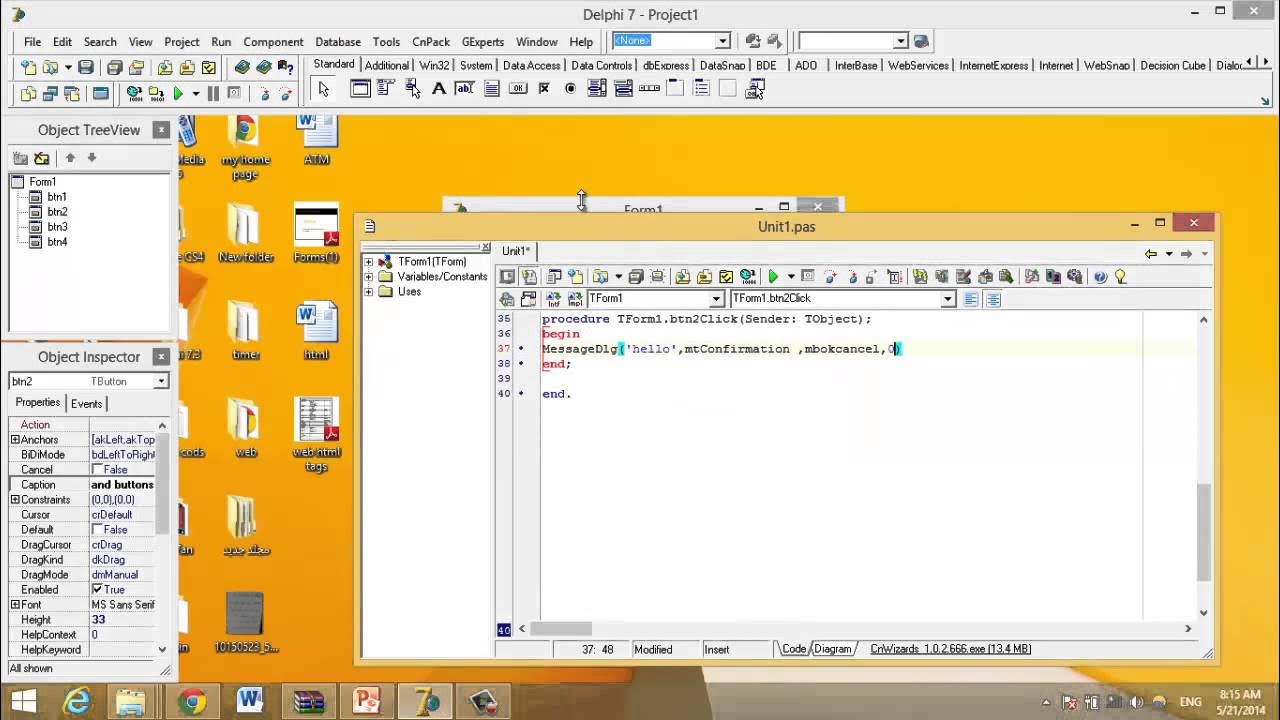Viewport: 1280px width, 720px height.
Task: Toggle the Enabled property checkbox
Action: click(x=97, y=590)
